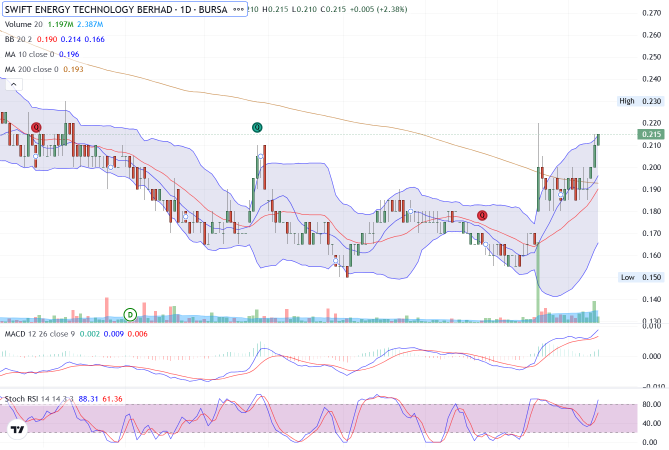This screenshot has width=669, height=450.
Task: Click the green 0.215 current price tag
Action: (x=651, y=134)
